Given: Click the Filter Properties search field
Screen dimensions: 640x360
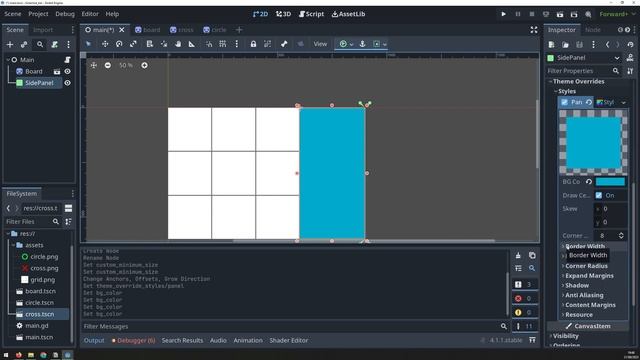Looking at the screenshot, I should tap(584, 71).
